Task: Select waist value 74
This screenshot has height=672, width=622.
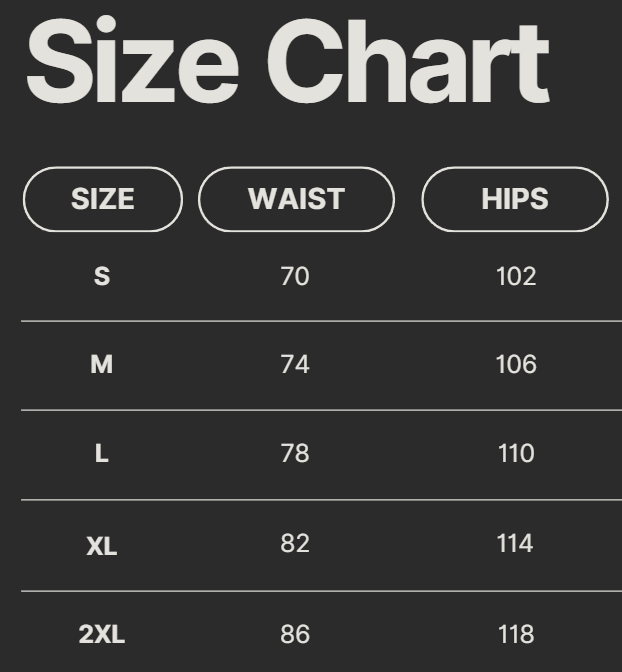Action: (x=295, y=365)
